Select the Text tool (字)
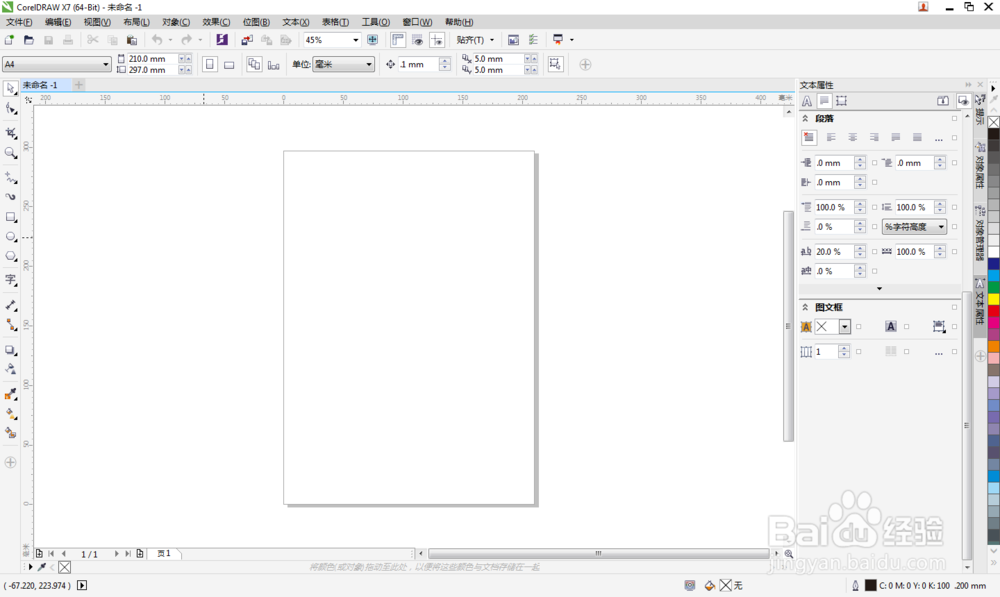Screen dimensions: 1000x597 pyautogui.click(x=11, y=280)
